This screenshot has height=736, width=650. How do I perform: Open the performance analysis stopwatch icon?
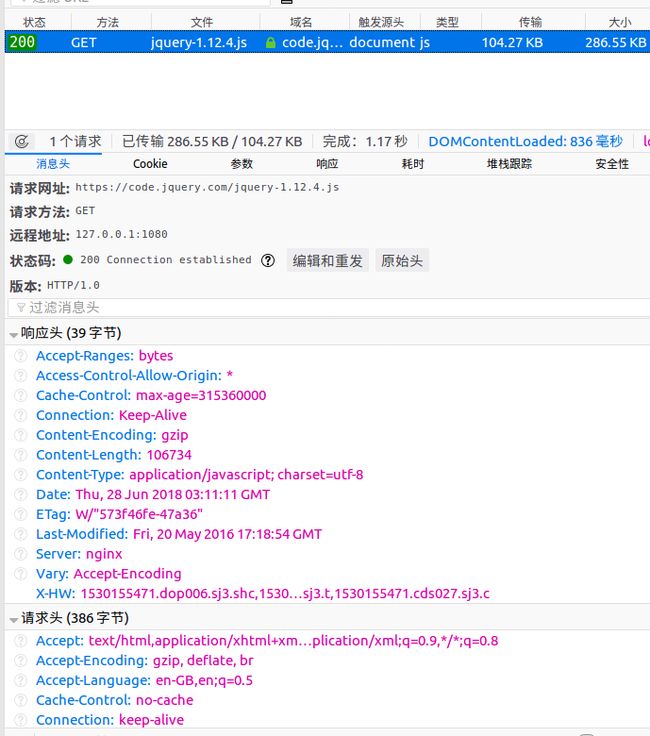[x=22, y=141]
